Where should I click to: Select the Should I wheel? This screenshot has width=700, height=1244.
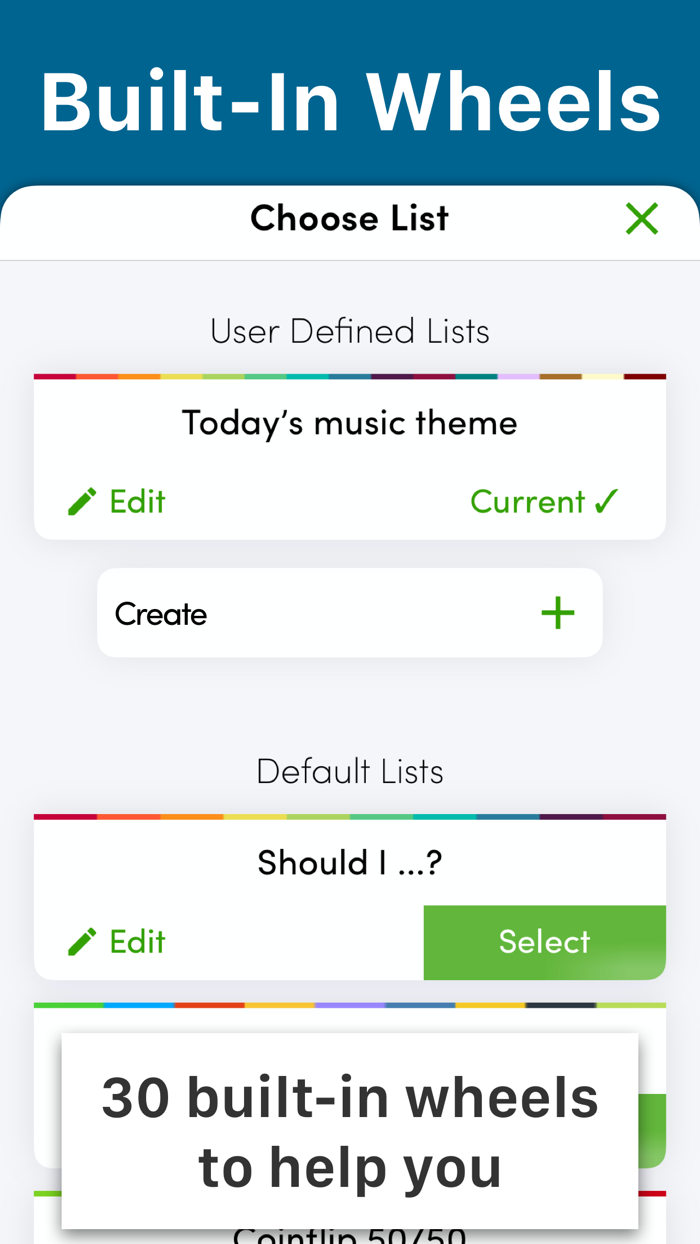pos(544,941)
